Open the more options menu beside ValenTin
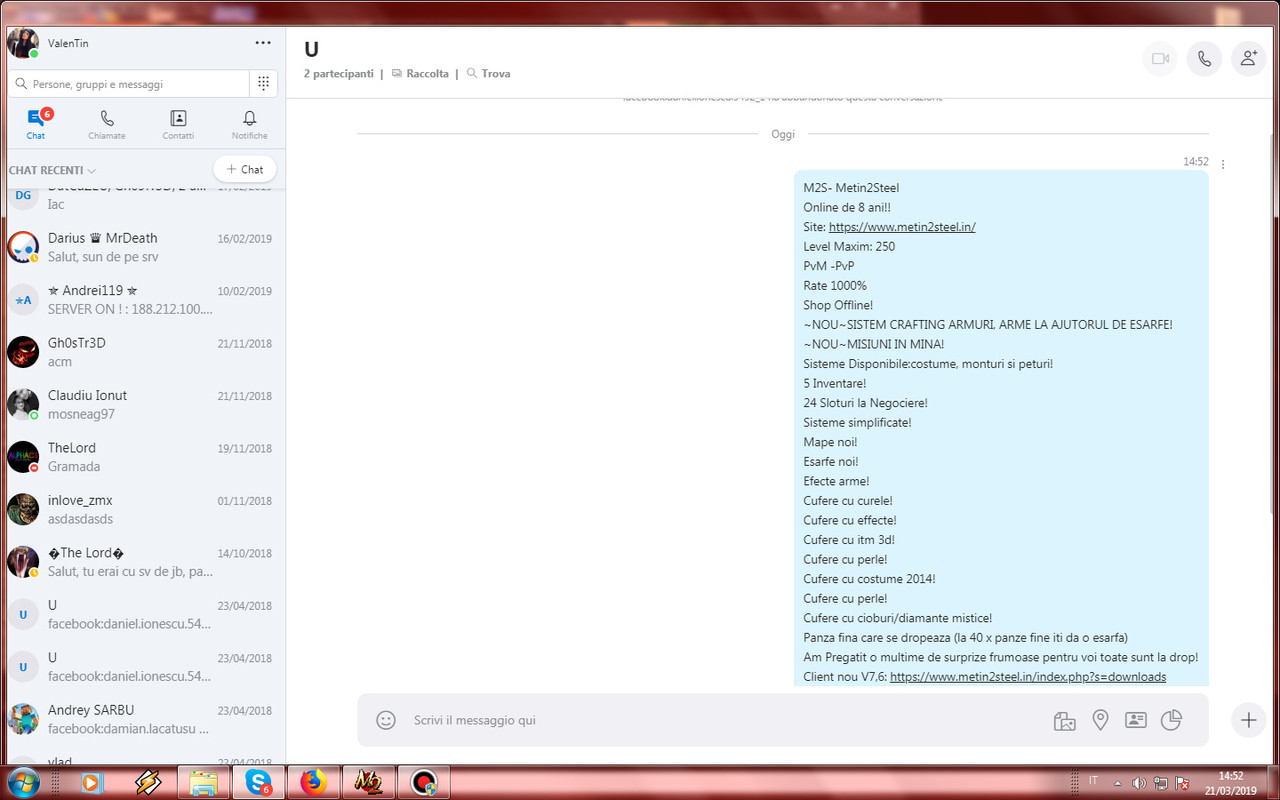This screenshot has width=1280, height=800. click(263, 43)
